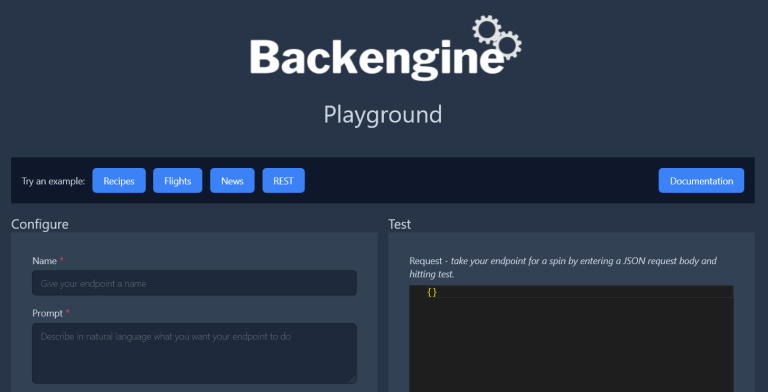This screenshot has width=768, height=392.
Task: Click the Test section title
Action: (x=400, y=224)
